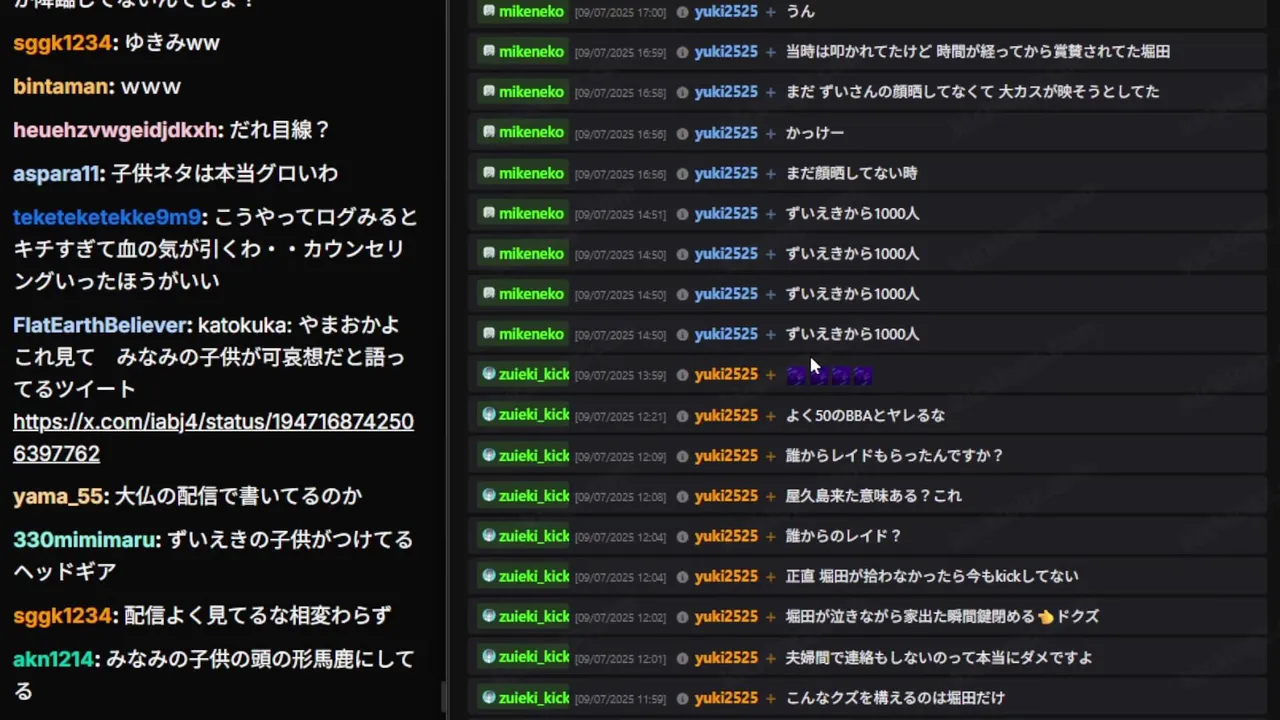
Task: Click info icon on the 12:01 log row
Action: click(682, 658)
